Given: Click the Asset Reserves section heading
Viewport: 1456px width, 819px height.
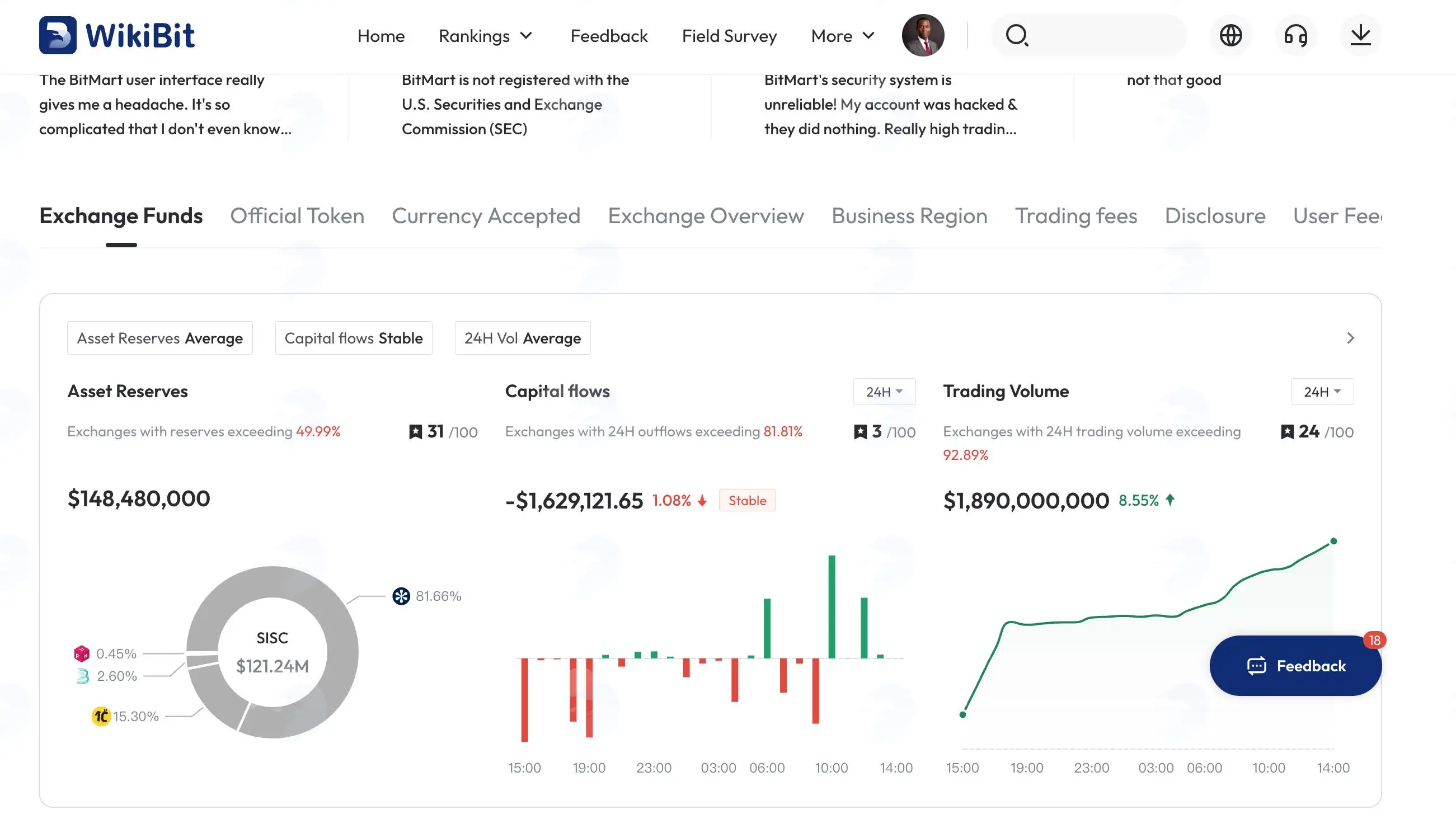Looking at the screenshot, I should pyautogui.click(x=128, y=391).
